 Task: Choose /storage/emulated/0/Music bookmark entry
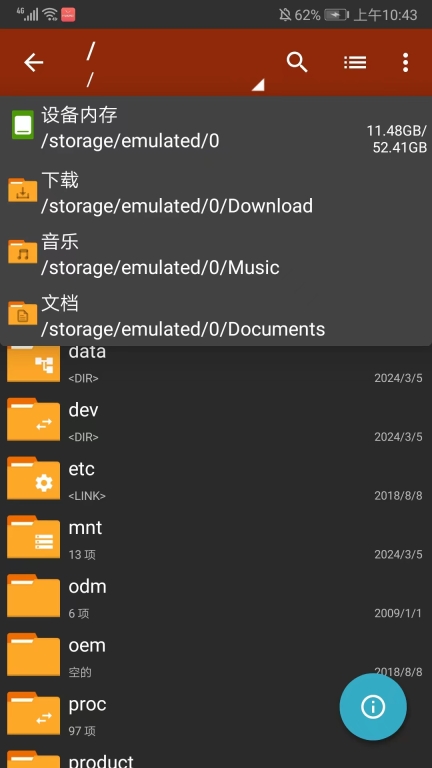tap(216, 254)
